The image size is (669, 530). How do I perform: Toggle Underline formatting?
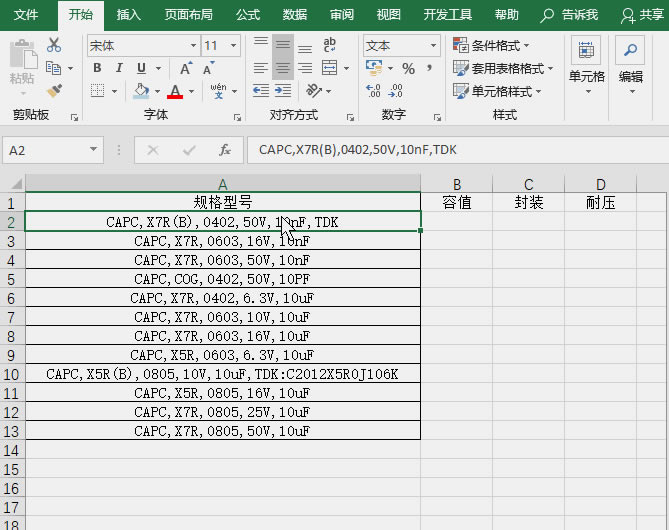(x=141, y=68)
